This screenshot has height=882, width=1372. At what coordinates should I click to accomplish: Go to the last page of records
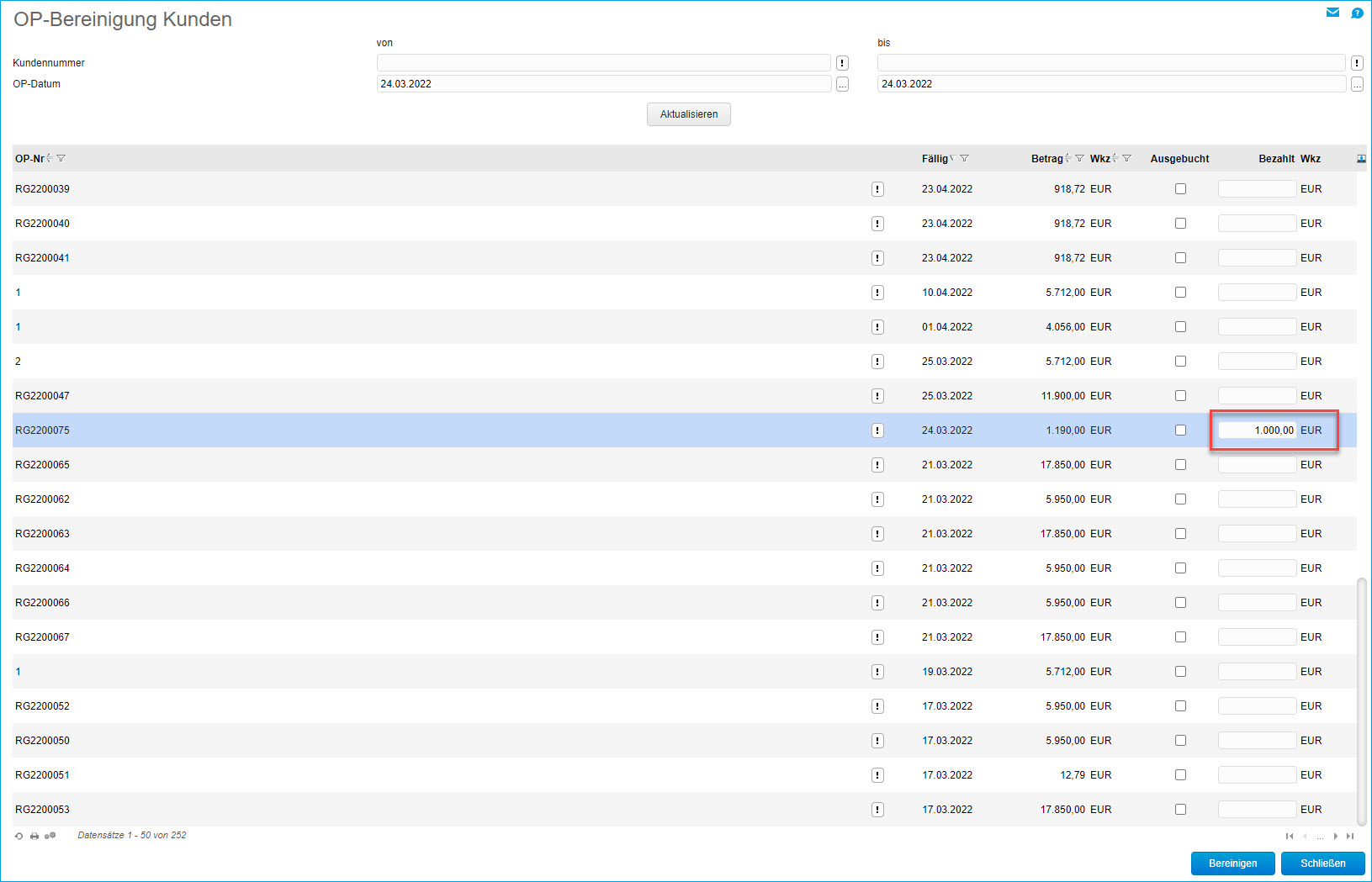pyautogui.click(x=1350, y=836)
